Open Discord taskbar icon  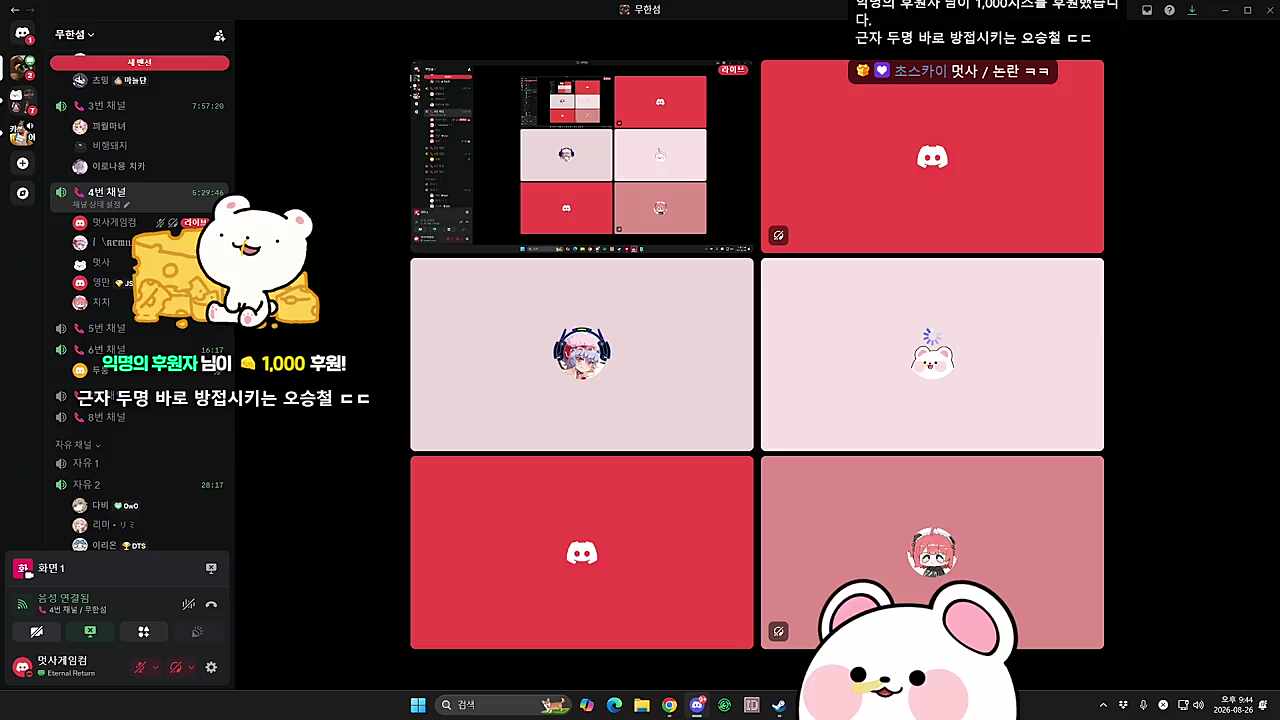coord(697,705)
